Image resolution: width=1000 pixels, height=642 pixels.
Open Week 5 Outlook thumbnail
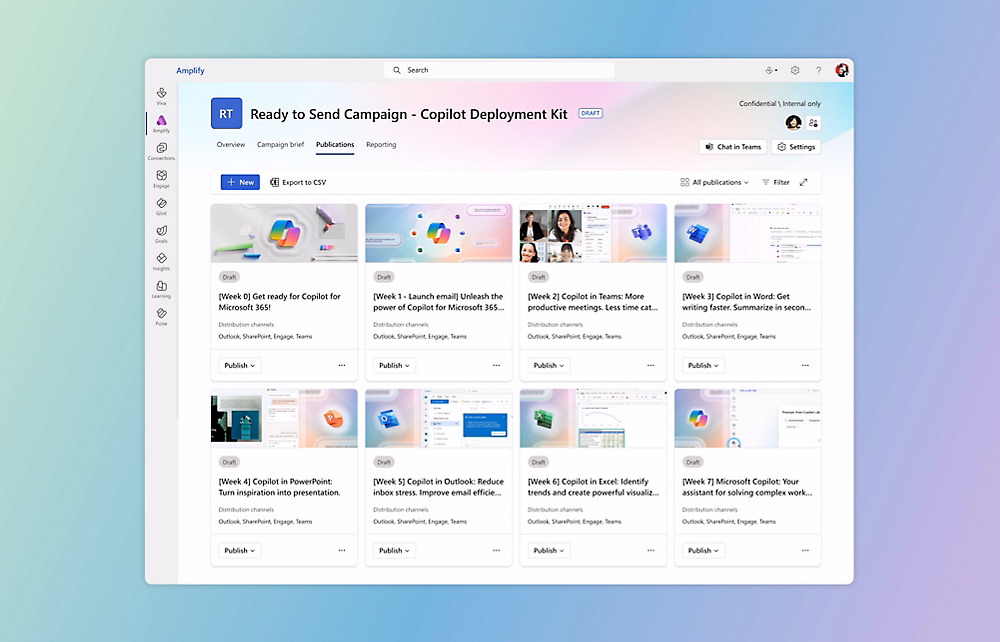[x=439, y=418]
